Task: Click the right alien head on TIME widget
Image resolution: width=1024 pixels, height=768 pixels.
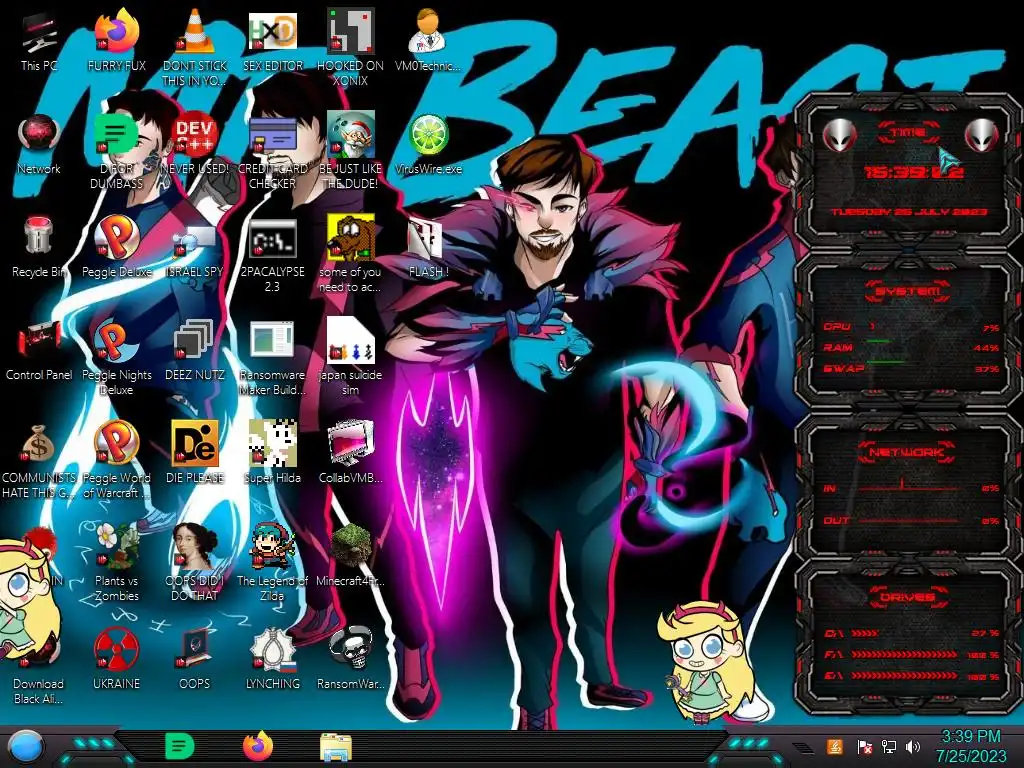Action: click(x=980, y=136)
